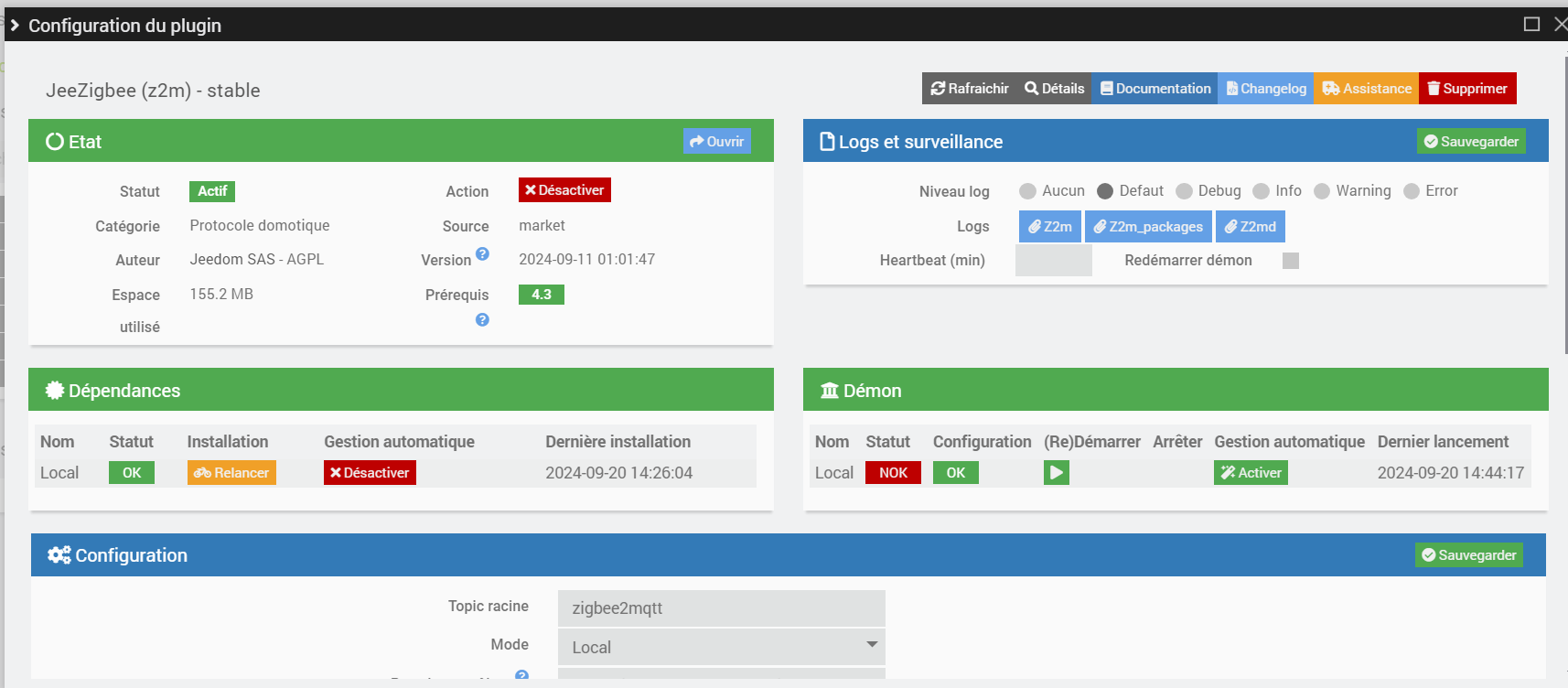Click the 4.3 Prérequis badge

(542, 295)
